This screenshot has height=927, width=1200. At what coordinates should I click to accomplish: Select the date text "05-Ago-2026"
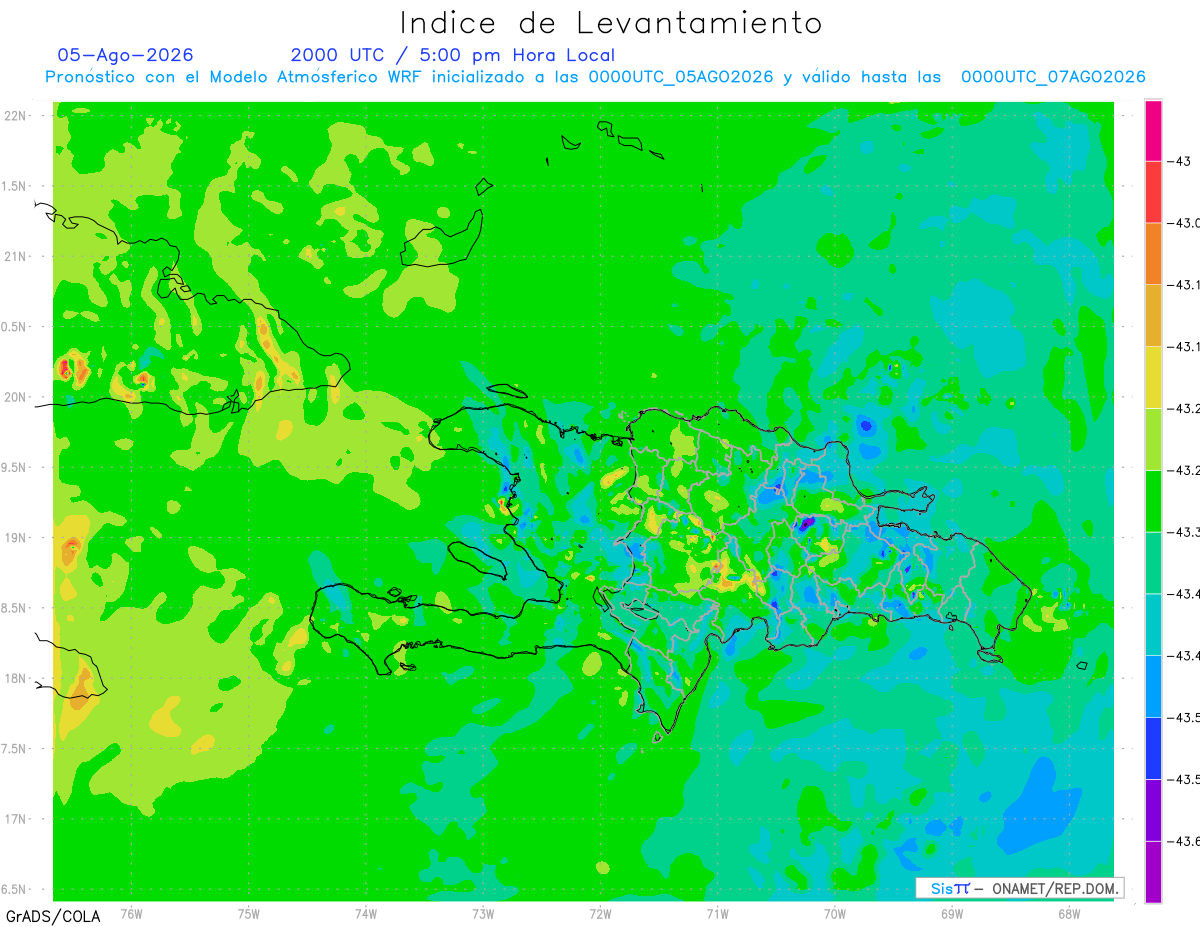[125, 54]
